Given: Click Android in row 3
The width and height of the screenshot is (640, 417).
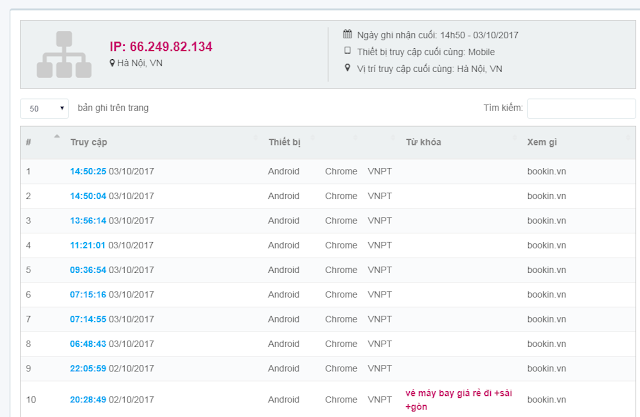Looking at the screenshot, I should click(284, 221).
